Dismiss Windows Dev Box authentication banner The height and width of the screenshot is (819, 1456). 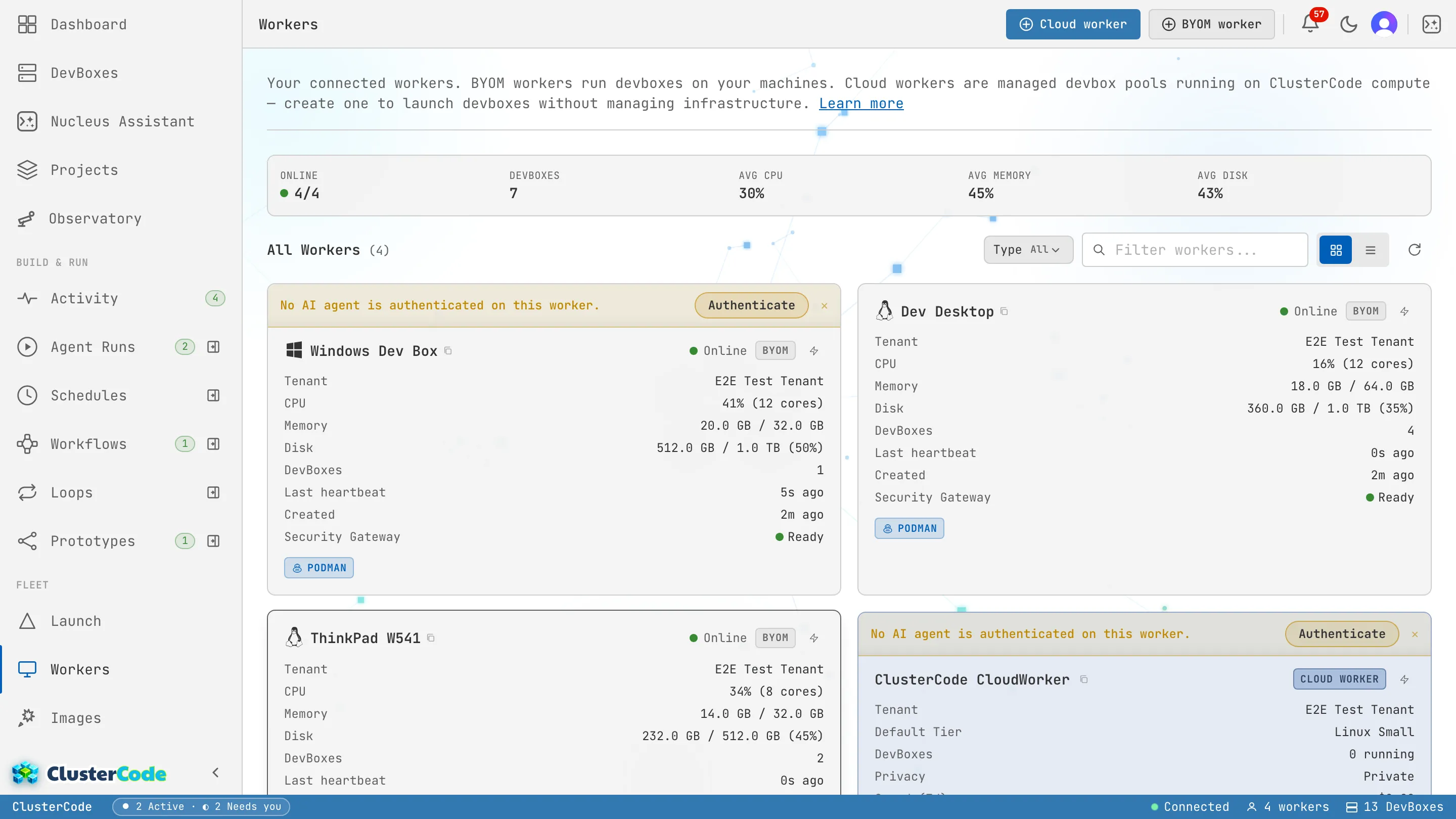[824, 306]
